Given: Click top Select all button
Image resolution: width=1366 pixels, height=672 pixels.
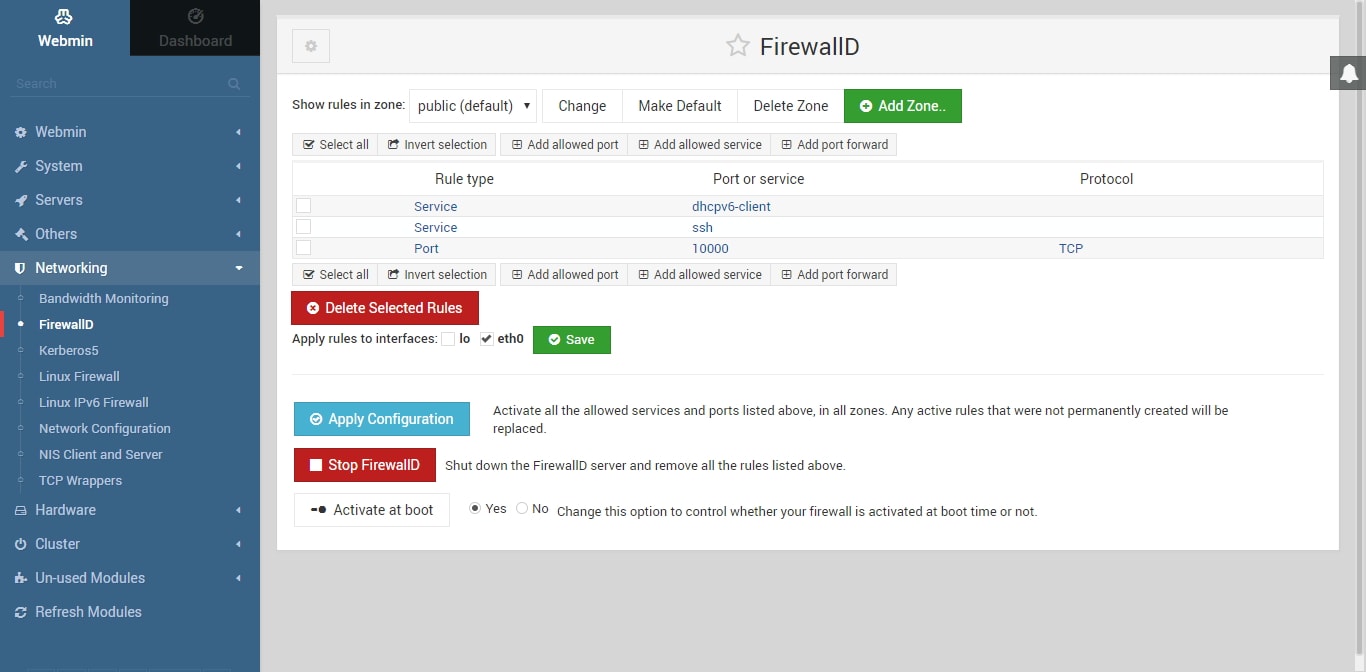Looking at the screenshot, I should (x=335, y=145).
